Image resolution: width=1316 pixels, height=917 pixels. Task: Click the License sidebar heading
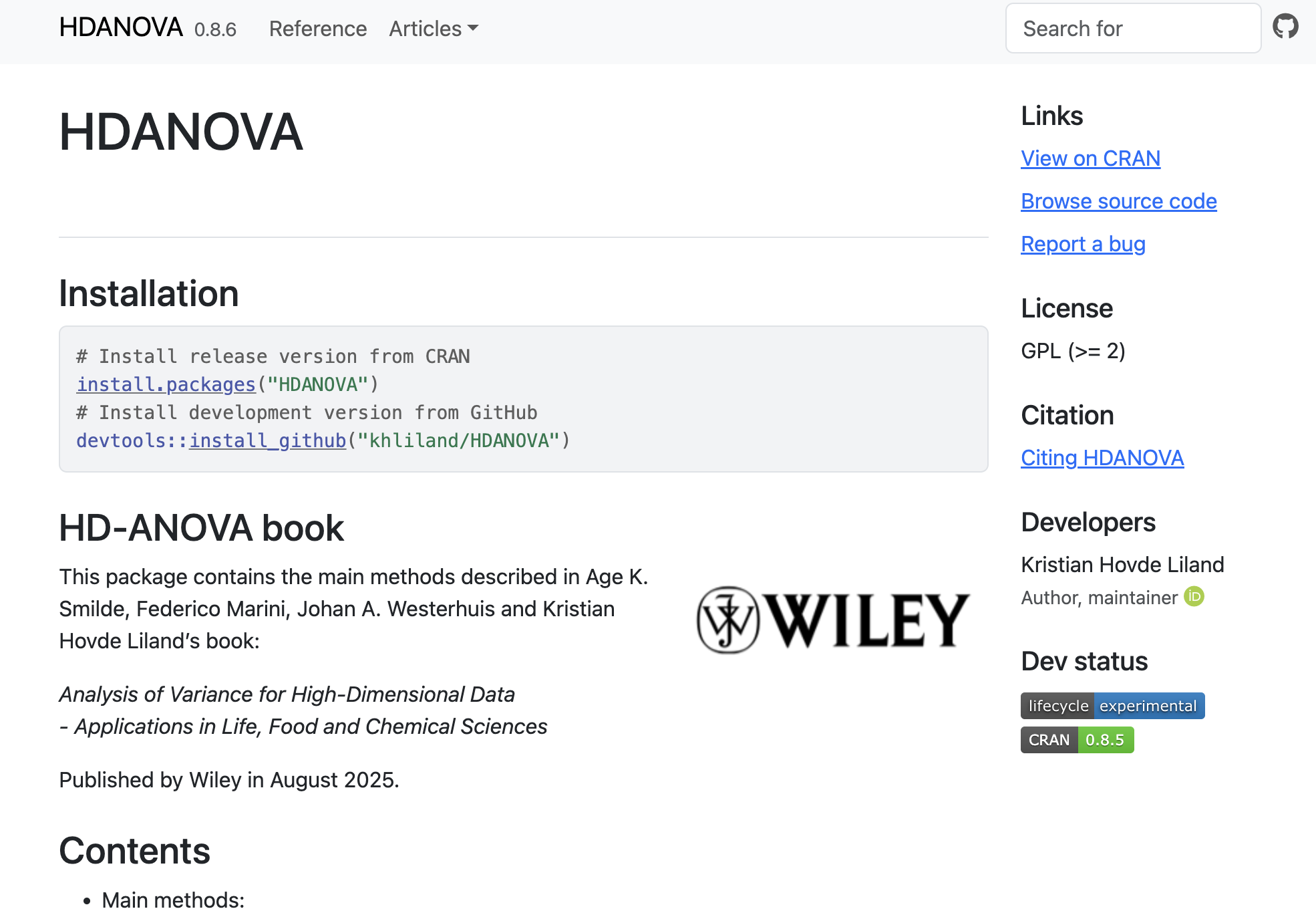point(1067,308)
